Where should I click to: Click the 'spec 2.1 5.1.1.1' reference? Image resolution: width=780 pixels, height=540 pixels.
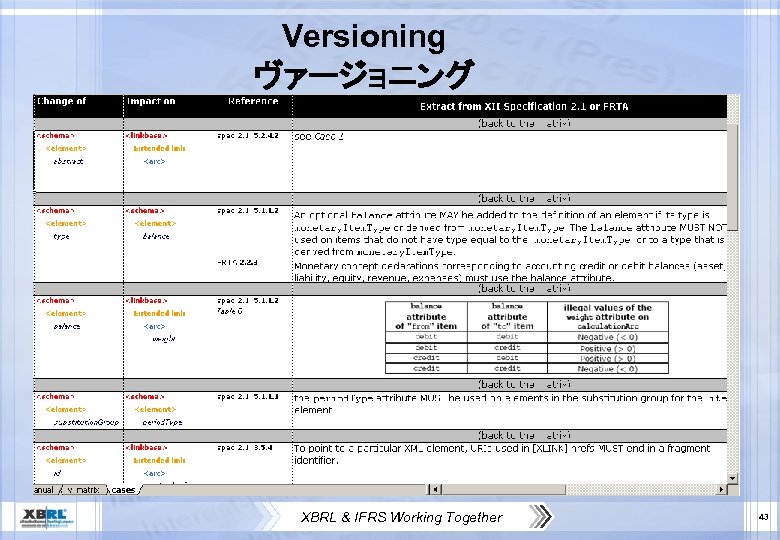pos(248,397)
